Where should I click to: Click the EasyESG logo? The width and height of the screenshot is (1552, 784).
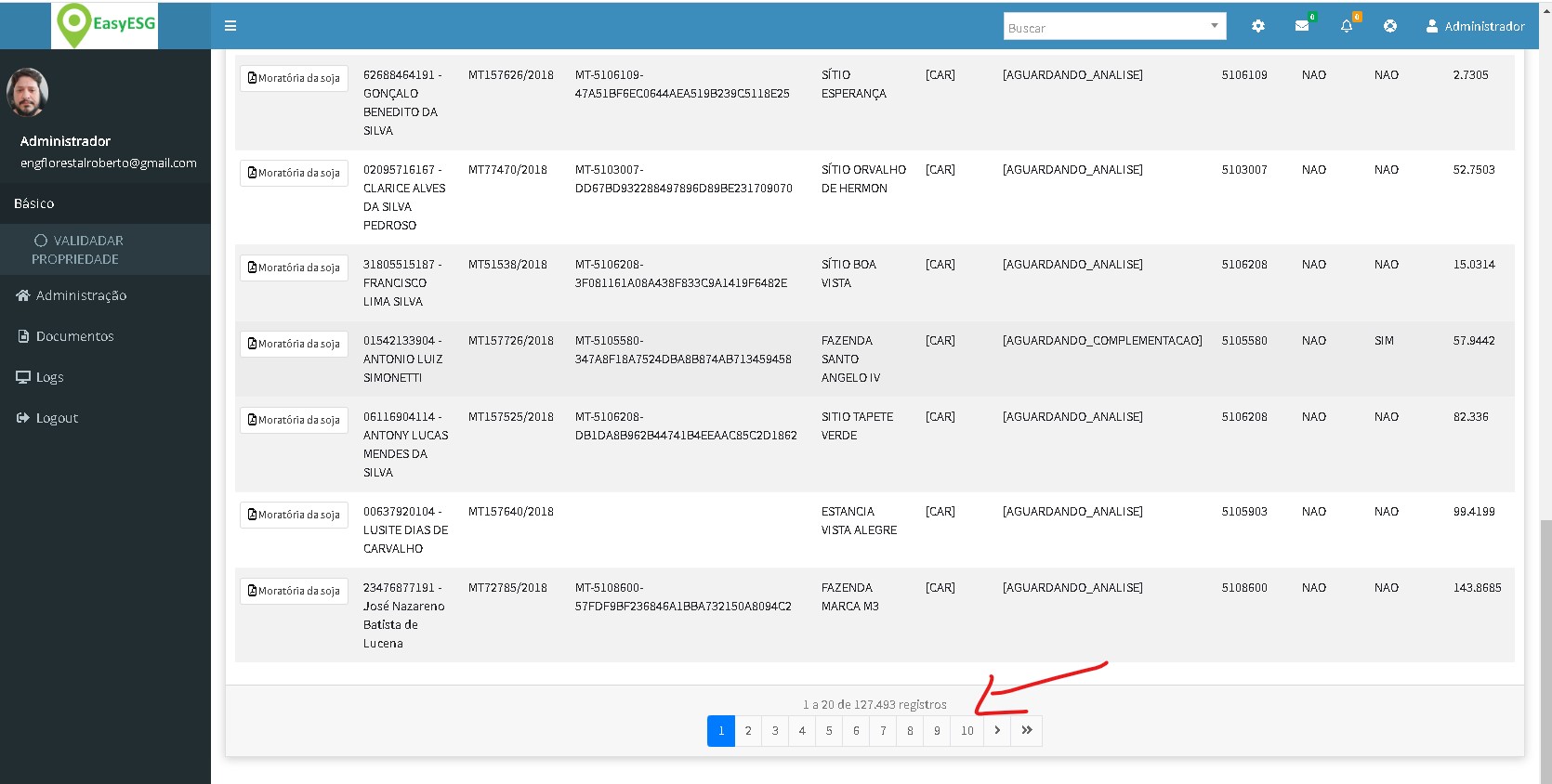(105, 25)
